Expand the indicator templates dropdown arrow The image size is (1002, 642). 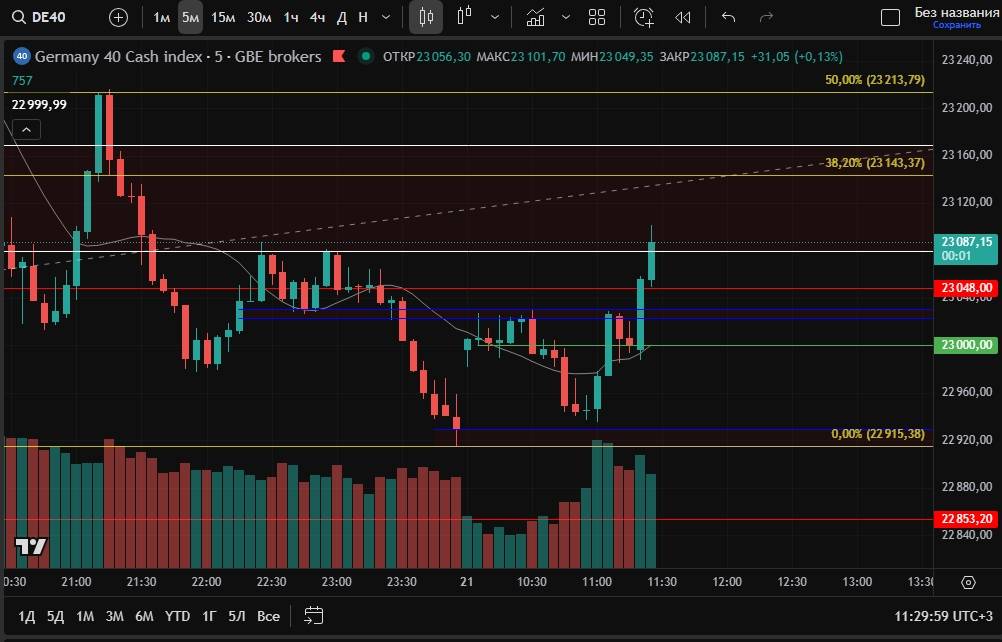pyautogui.click(x=566, y=17)
